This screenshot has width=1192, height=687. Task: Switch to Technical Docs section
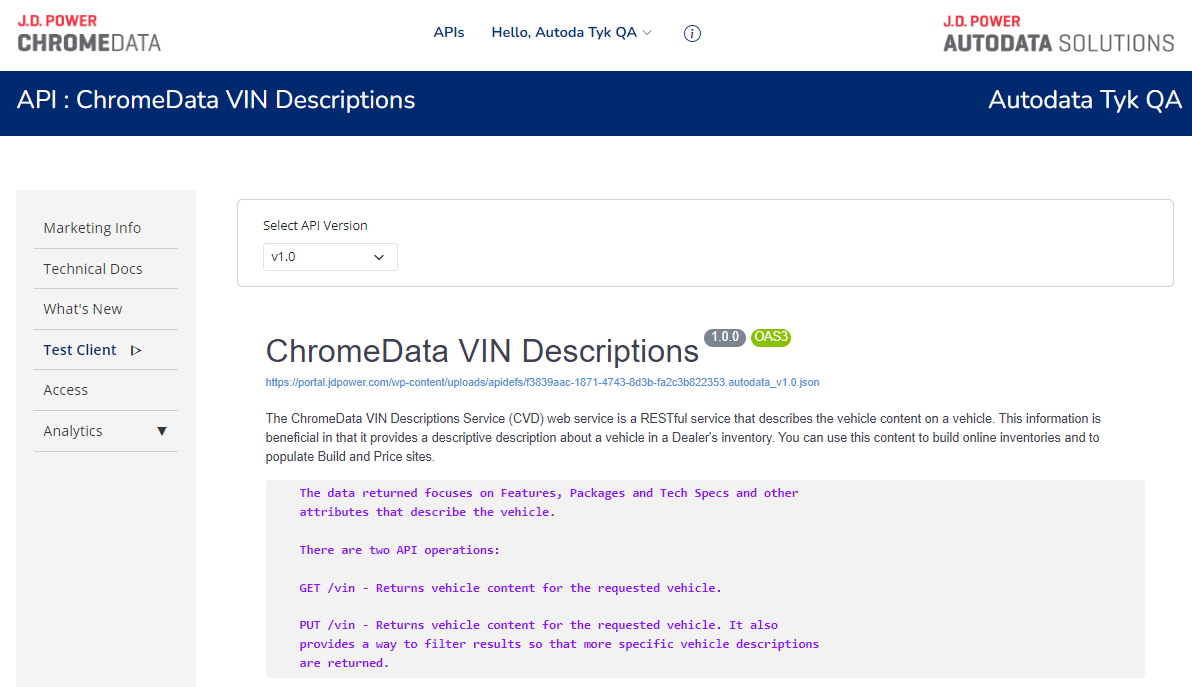[93, 269]
